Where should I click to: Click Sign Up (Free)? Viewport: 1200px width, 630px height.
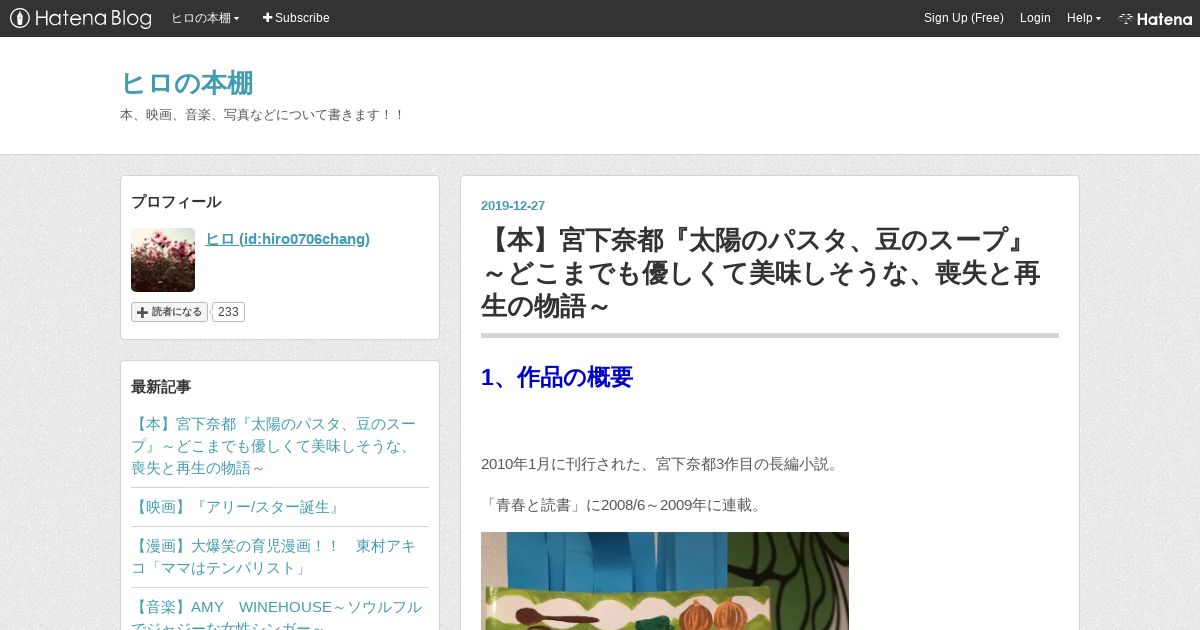tap(964, 18)
